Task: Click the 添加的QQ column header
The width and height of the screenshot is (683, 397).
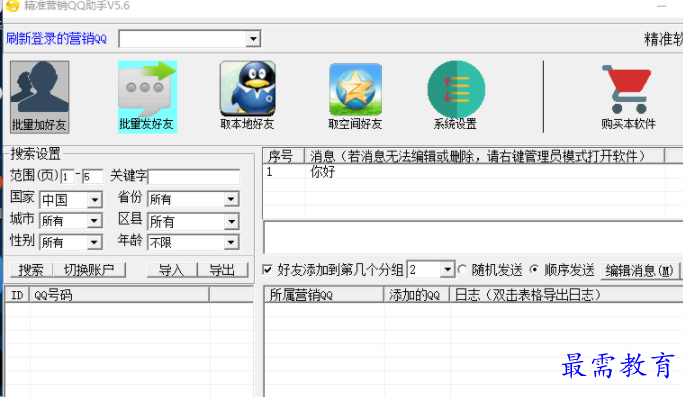Action: tap(416, 295)
